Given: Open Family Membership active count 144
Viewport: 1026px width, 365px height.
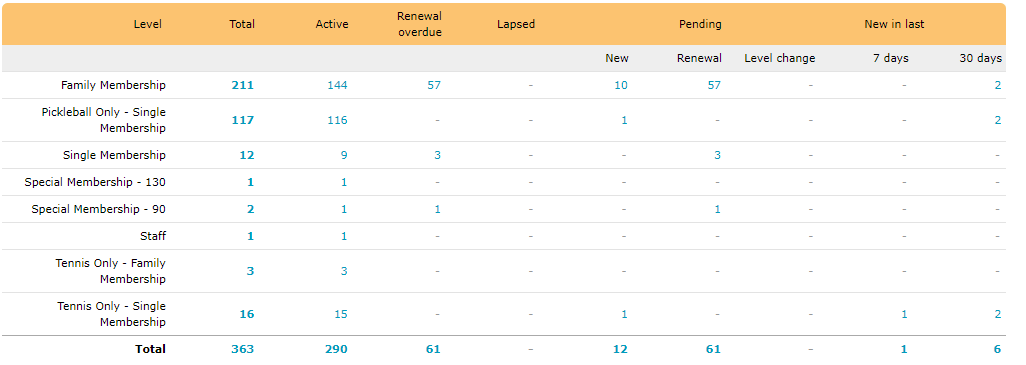Looking at the screenshot, I should (x=337, y=85).
